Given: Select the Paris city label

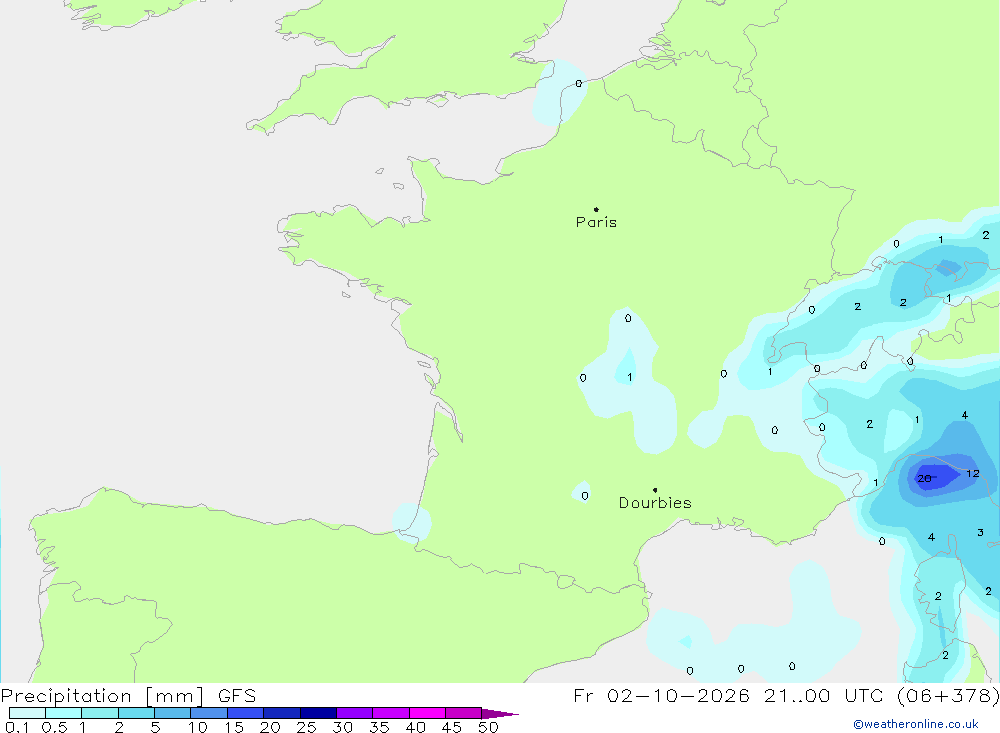Looking at the screenshot, I should (596, 222).
